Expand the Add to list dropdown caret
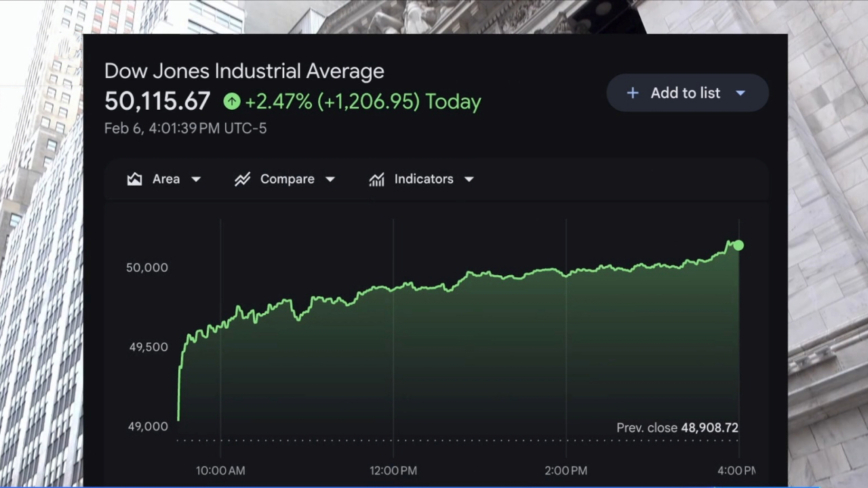This screenshot has height=488, width=868. (741, 93)
